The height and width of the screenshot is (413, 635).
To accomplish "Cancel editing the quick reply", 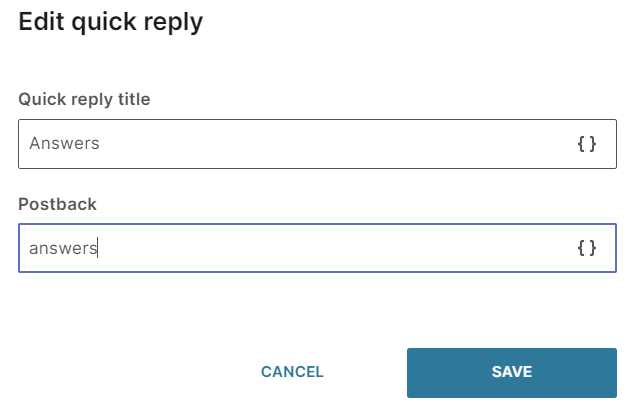I will 292,372.
